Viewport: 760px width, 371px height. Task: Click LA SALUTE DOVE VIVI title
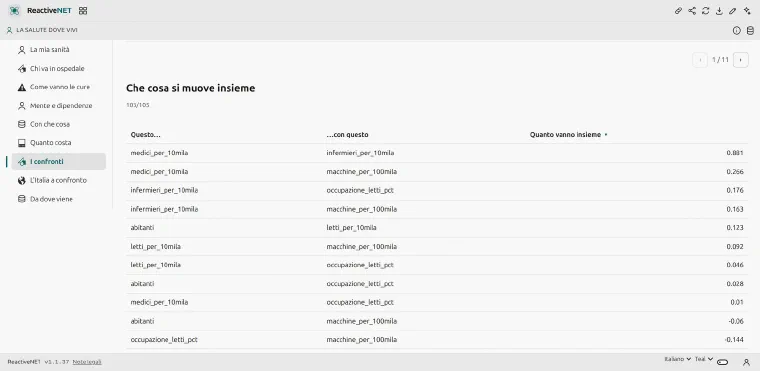pos(47,30)
